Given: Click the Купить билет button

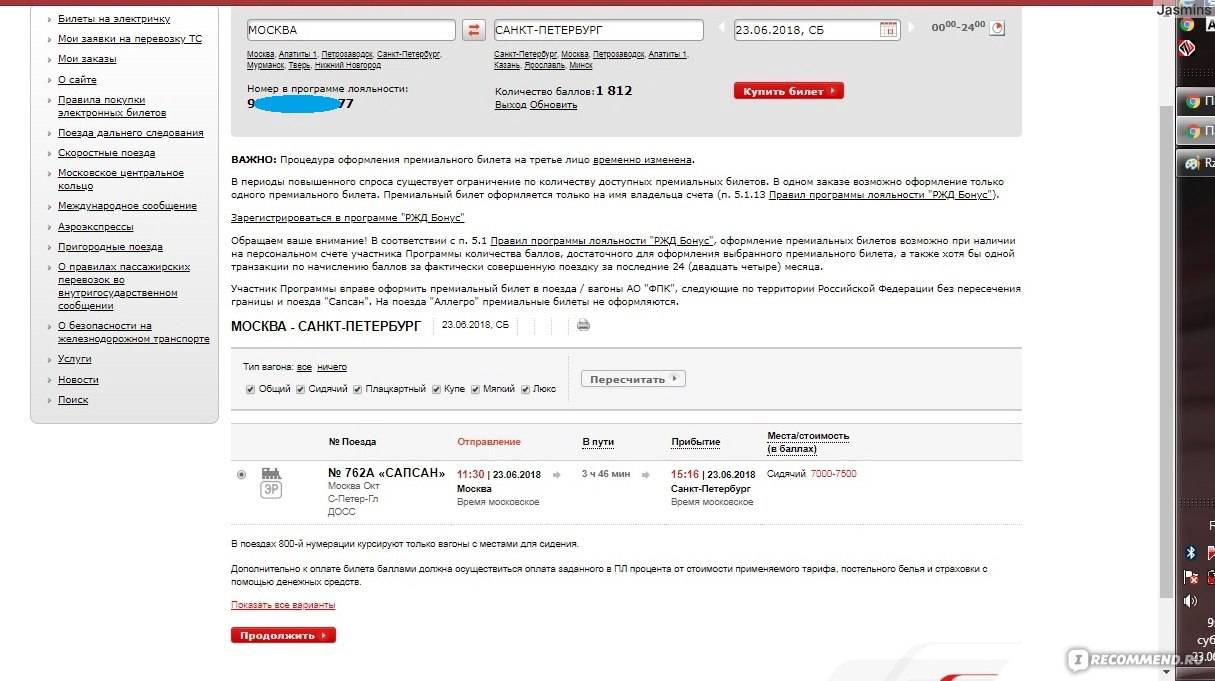Looking at the screenshot, I should [789, 91].
